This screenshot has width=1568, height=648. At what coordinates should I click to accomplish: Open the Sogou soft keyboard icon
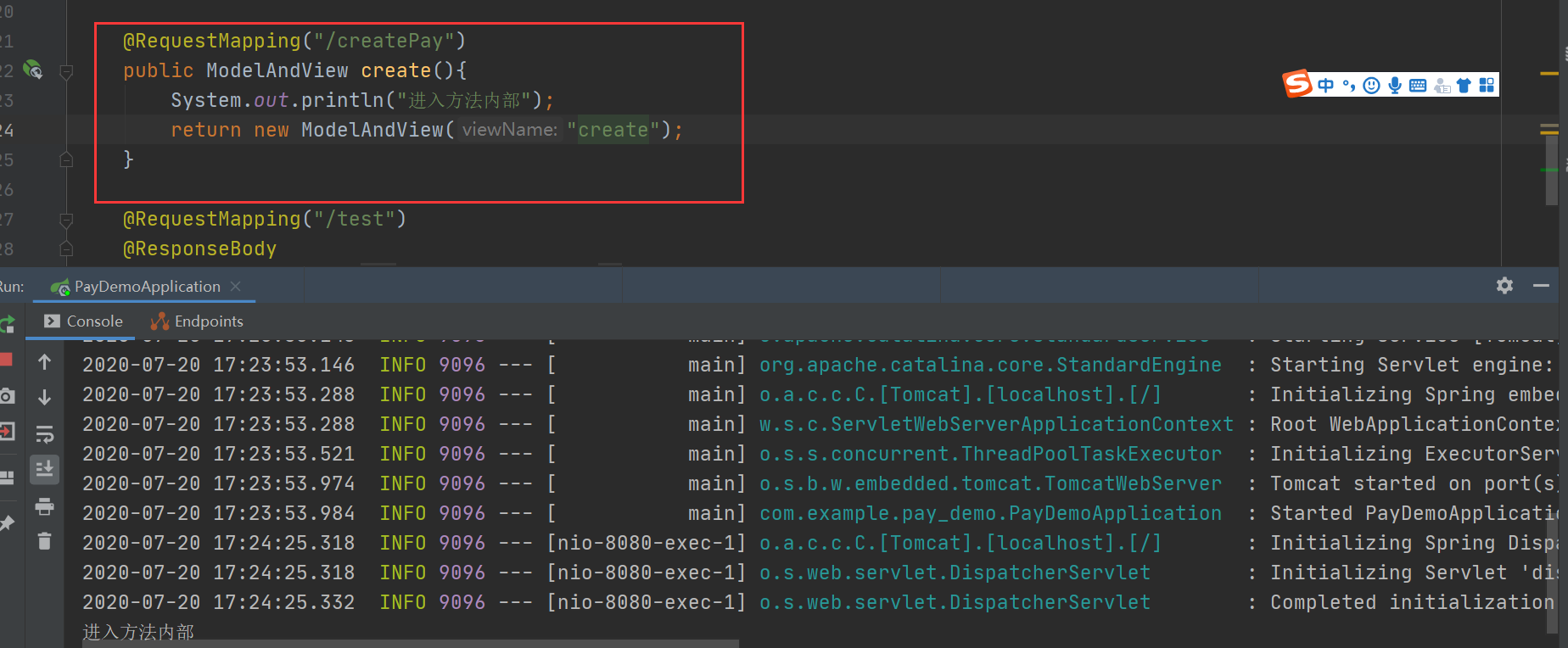click(1417, 85)
